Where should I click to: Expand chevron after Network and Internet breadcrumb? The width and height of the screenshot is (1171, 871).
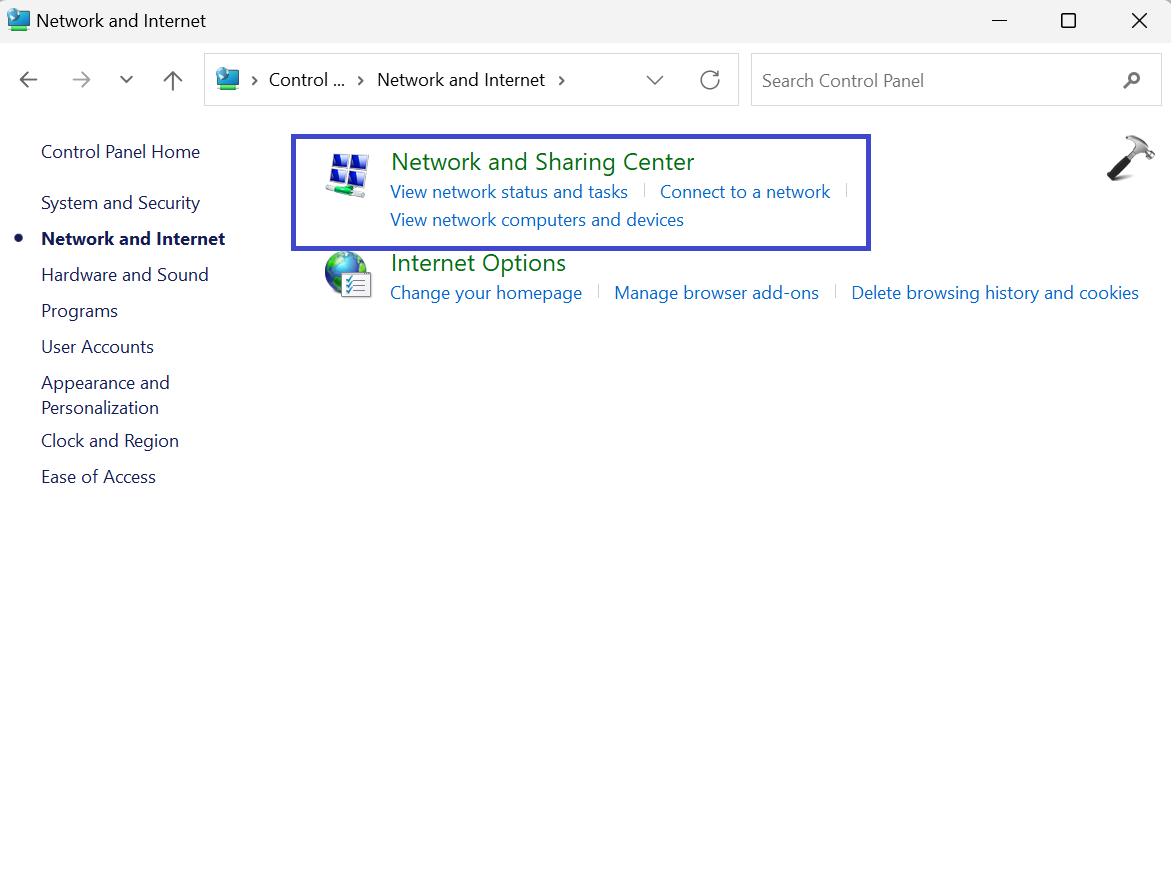pyautogui.click(x=562, y=80)
